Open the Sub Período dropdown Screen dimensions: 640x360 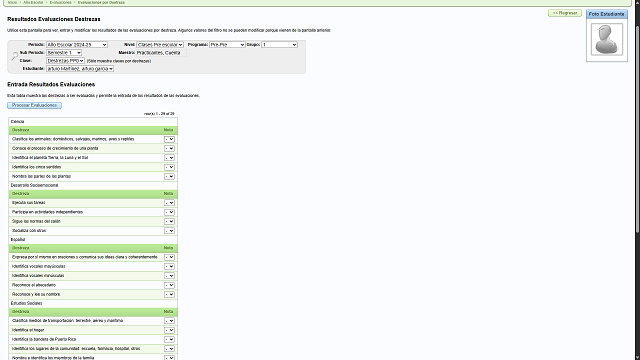pos(64,53)
